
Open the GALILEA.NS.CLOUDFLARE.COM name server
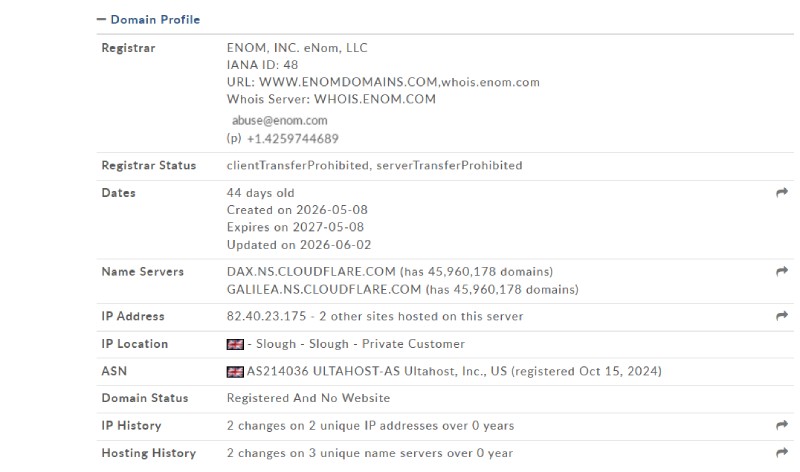[324, 289]
